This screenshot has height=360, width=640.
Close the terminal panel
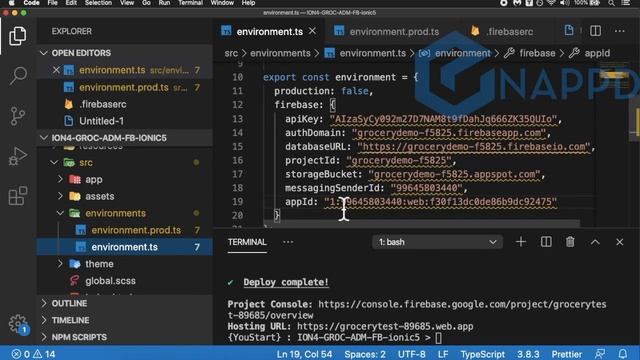(x=620, y=242)
